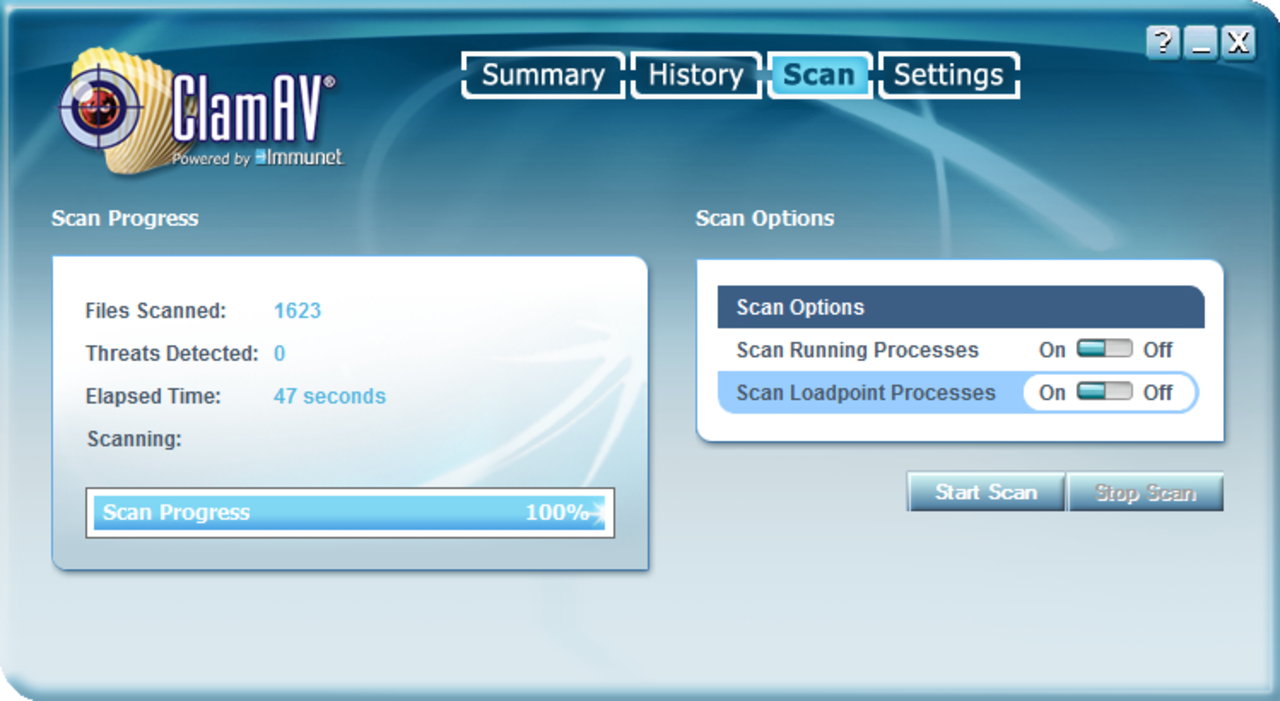1280x701 pixels.
Task: Switch to the Summary tab
Action: pos(543,75)
